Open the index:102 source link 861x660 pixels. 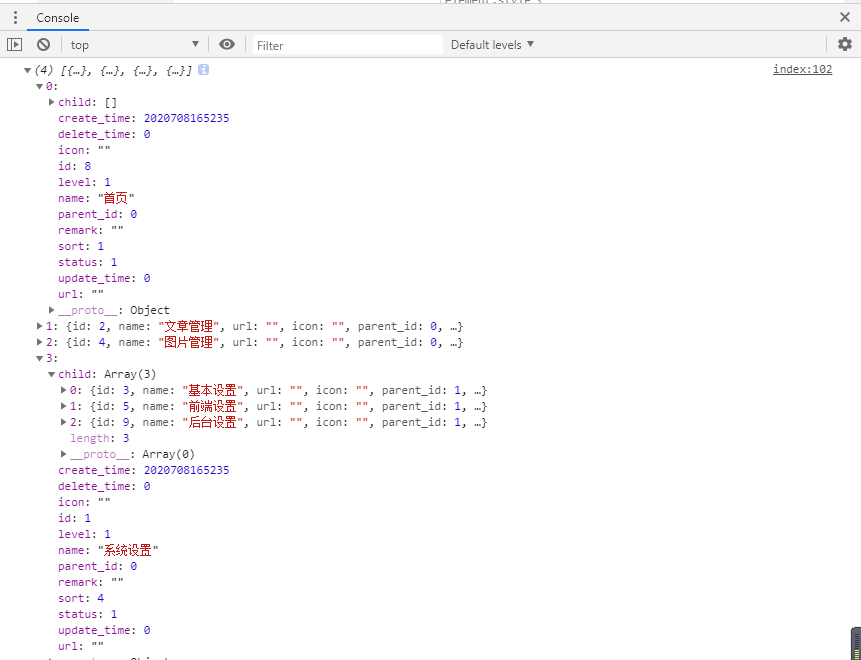pyautogui.click(x=802, y=69)
